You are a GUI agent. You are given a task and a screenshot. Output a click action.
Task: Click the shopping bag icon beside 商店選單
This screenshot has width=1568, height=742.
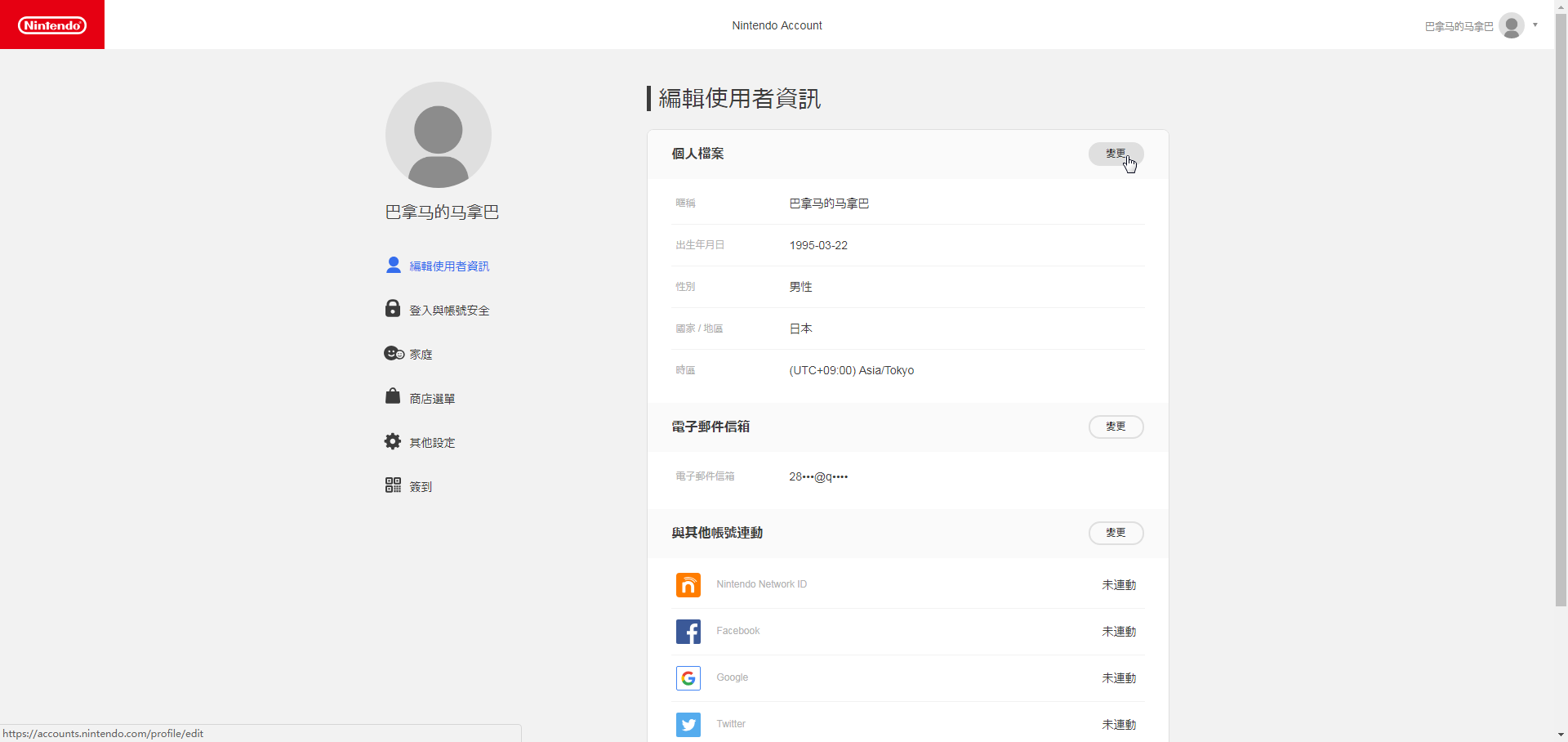pyautogui.click(x=393, y=396)
